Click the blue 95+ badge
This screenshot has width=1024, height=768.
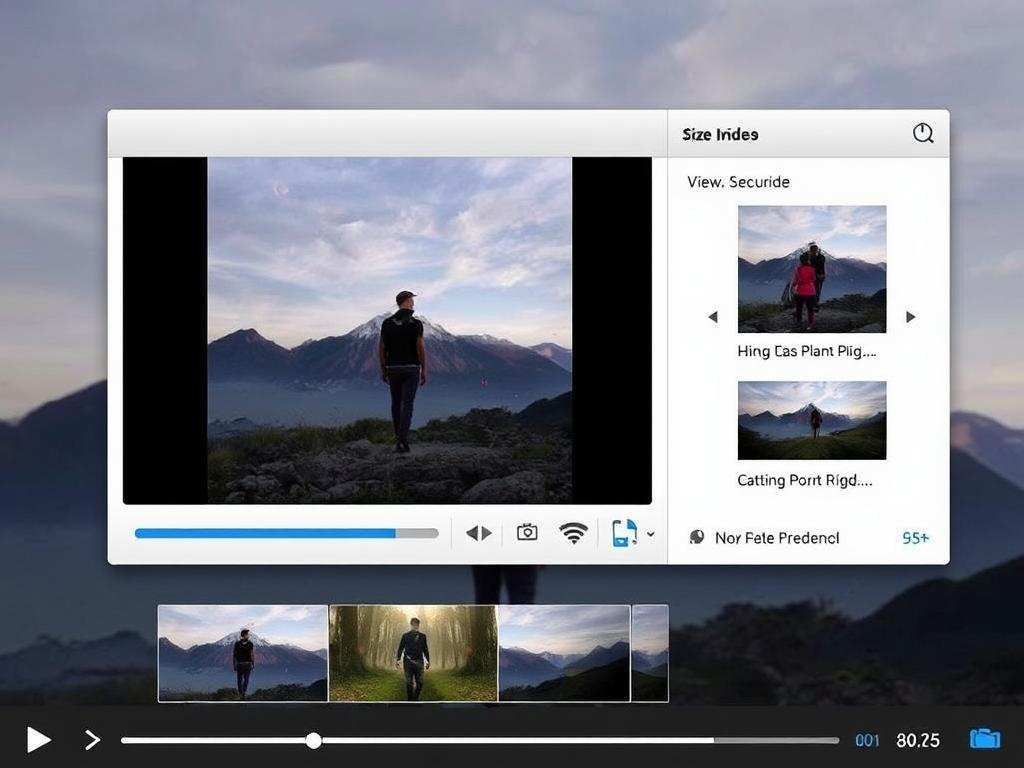point(916,538)
